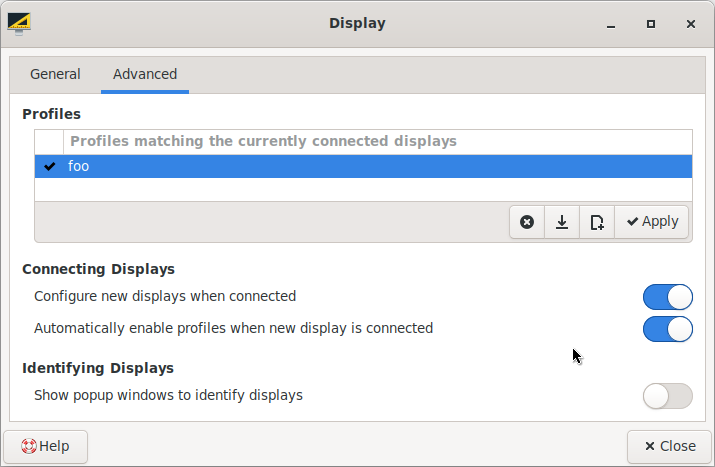Screen dimensions: 715x467
Task: Create a new profile with the page-plus icon
Action: [x=597, y=222]
